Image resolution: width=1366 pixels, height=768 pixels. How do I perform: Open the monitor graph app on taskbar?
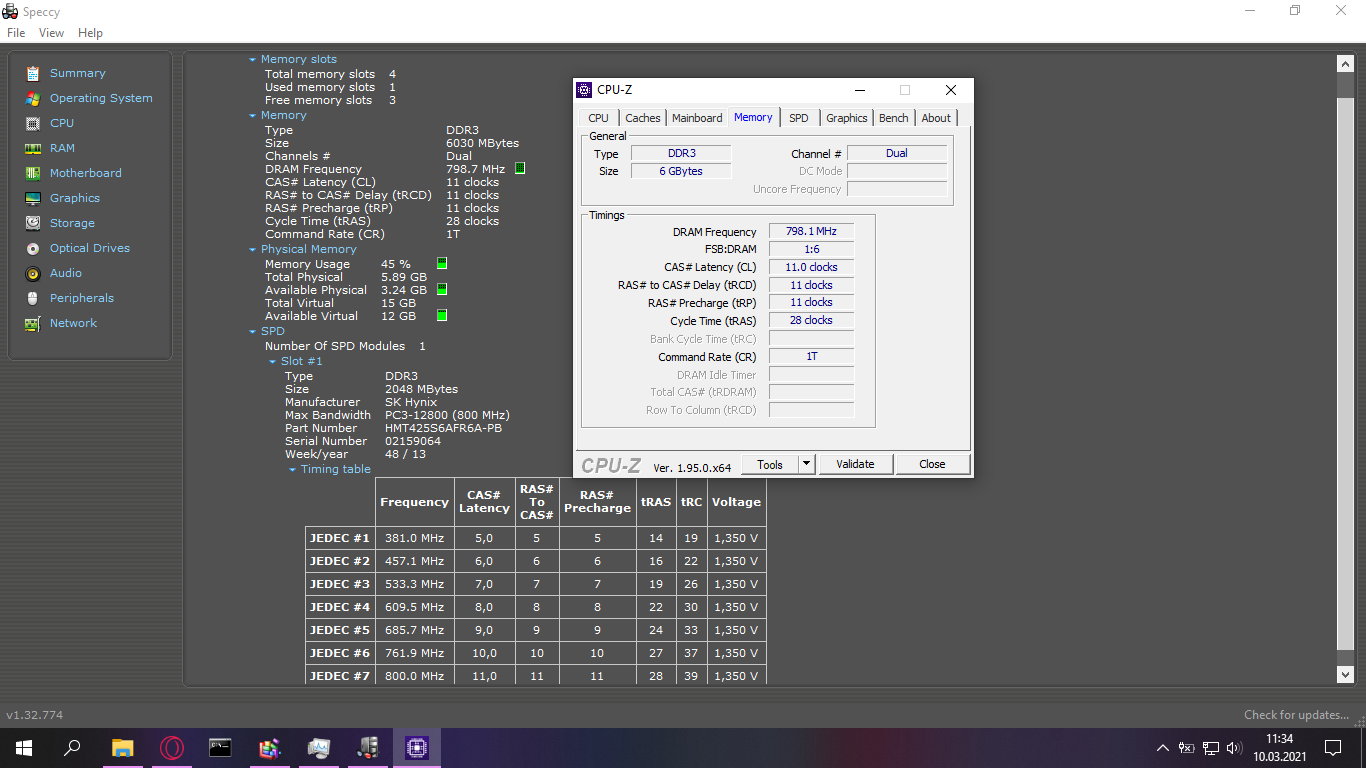(318, 747)
